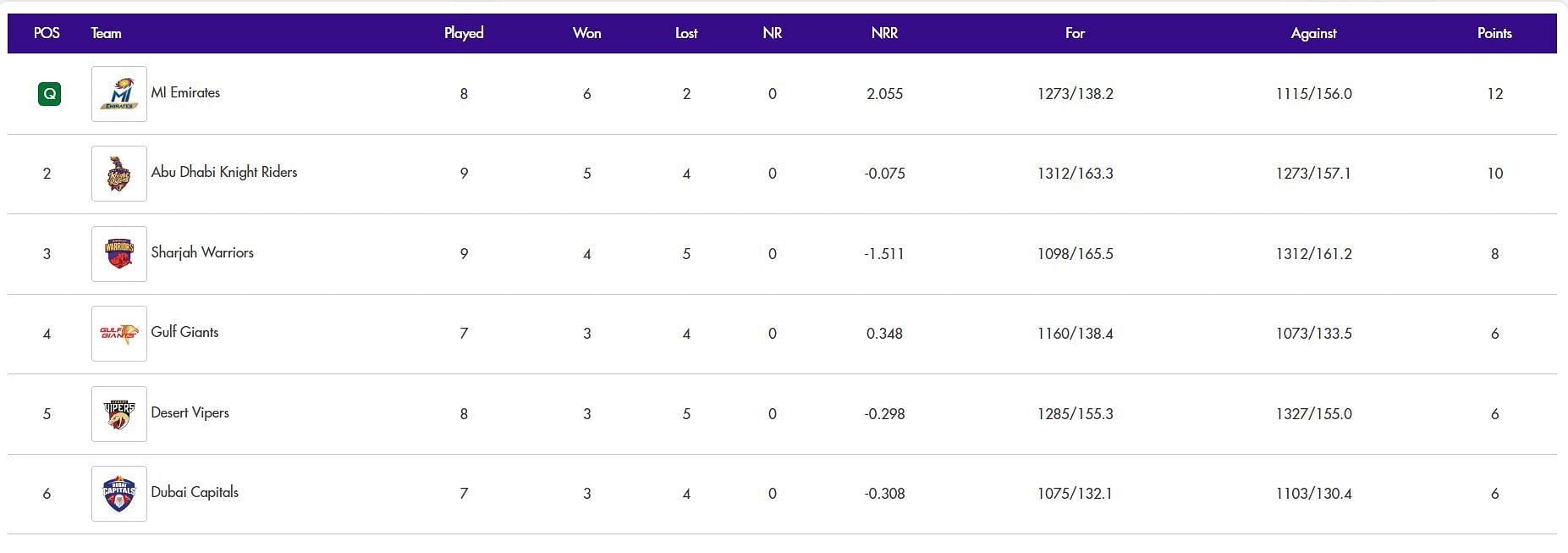Select the Sharjah Warriors team logo
Image resolution: width=1568 pixels, height=553 pixels.
pyautogui.click(x=119, y=254)
